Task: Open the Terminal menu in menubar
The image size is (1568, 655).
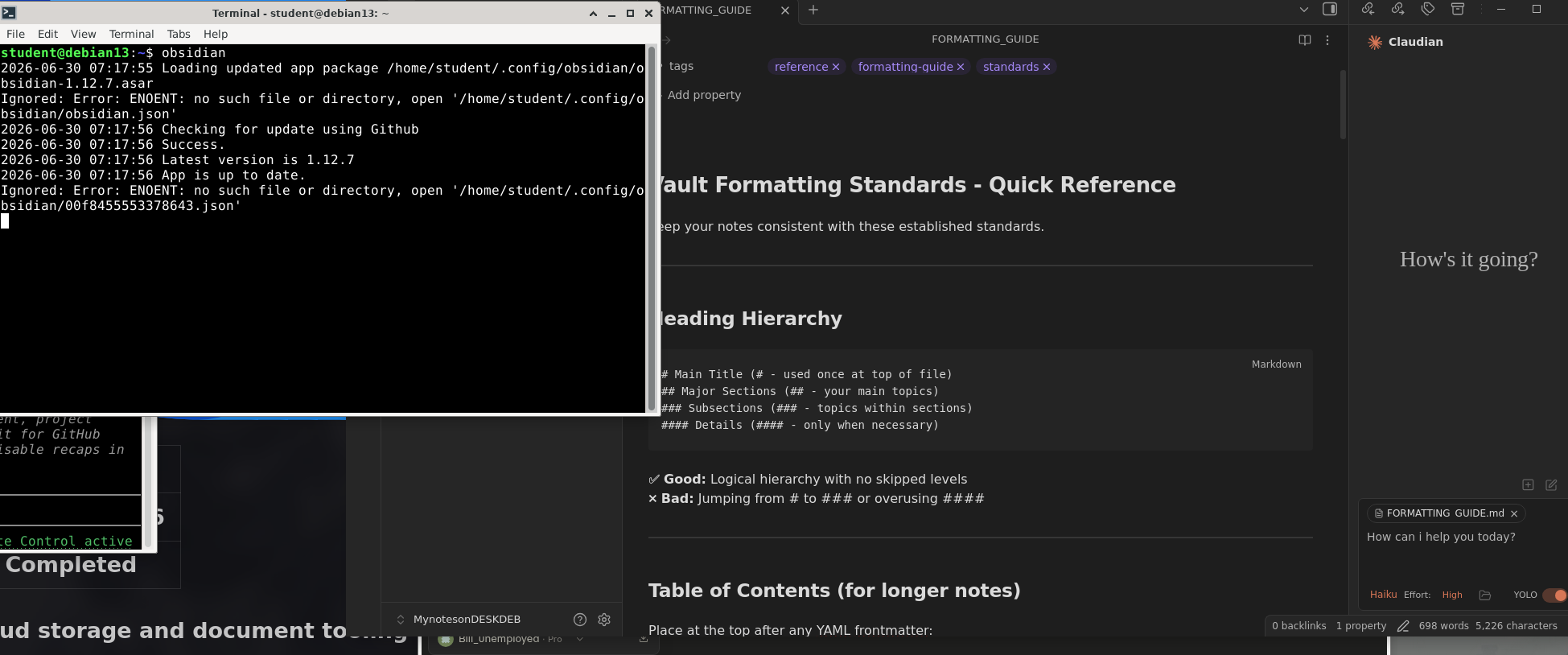Action: point(131,34)
